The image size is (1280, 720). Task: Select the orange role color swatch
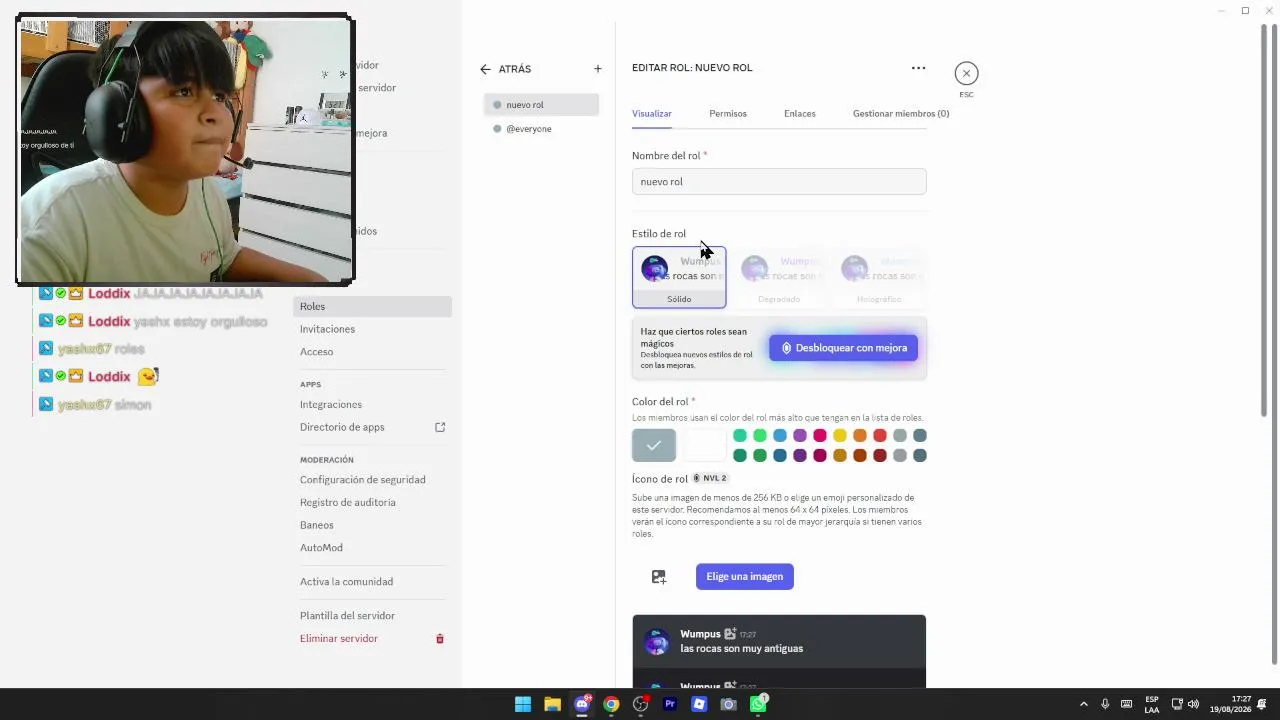(x=860, y=435)
